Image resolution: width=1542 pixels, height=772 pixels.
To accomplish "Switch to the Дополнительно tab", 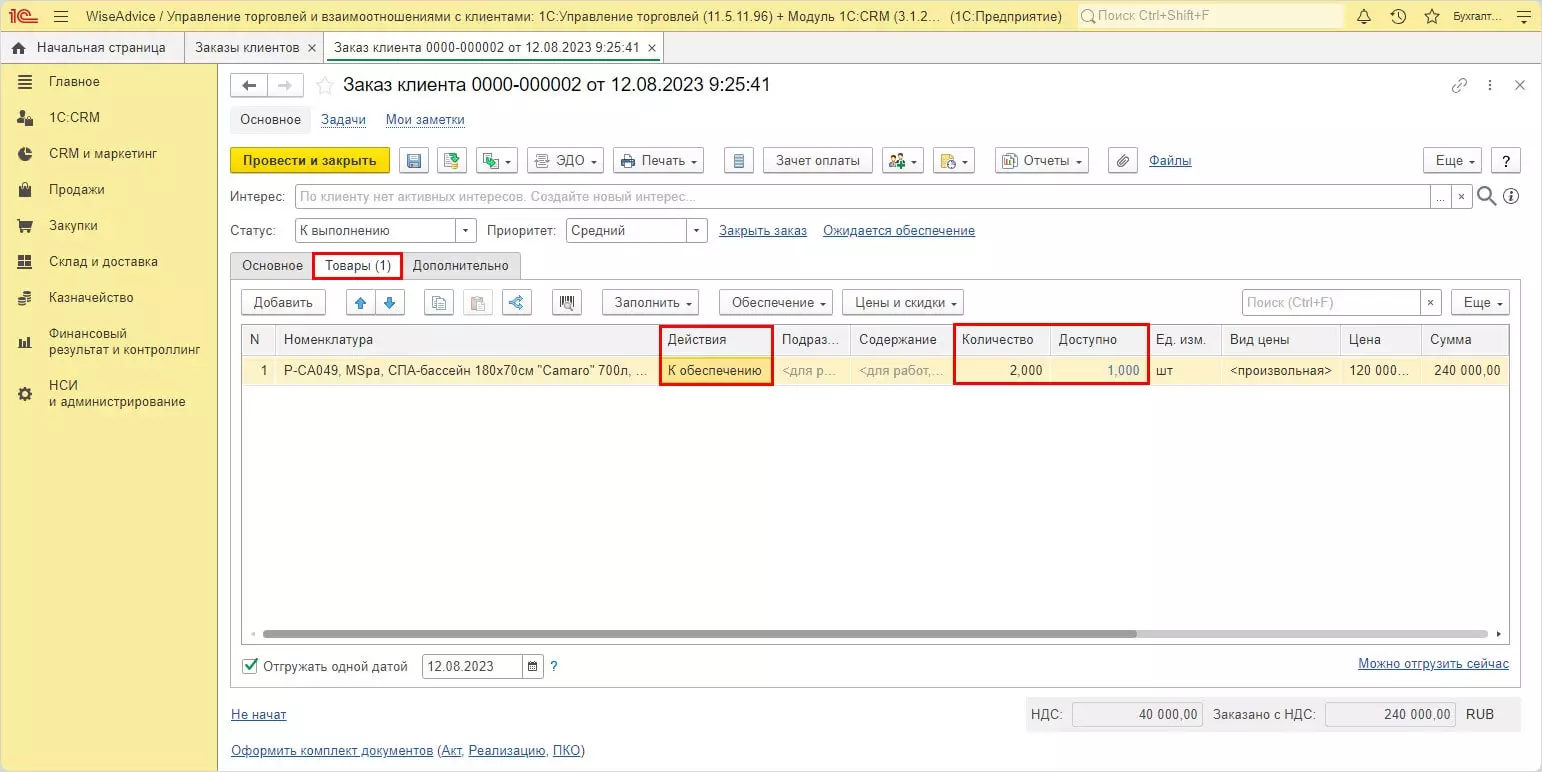I will 461,266.
